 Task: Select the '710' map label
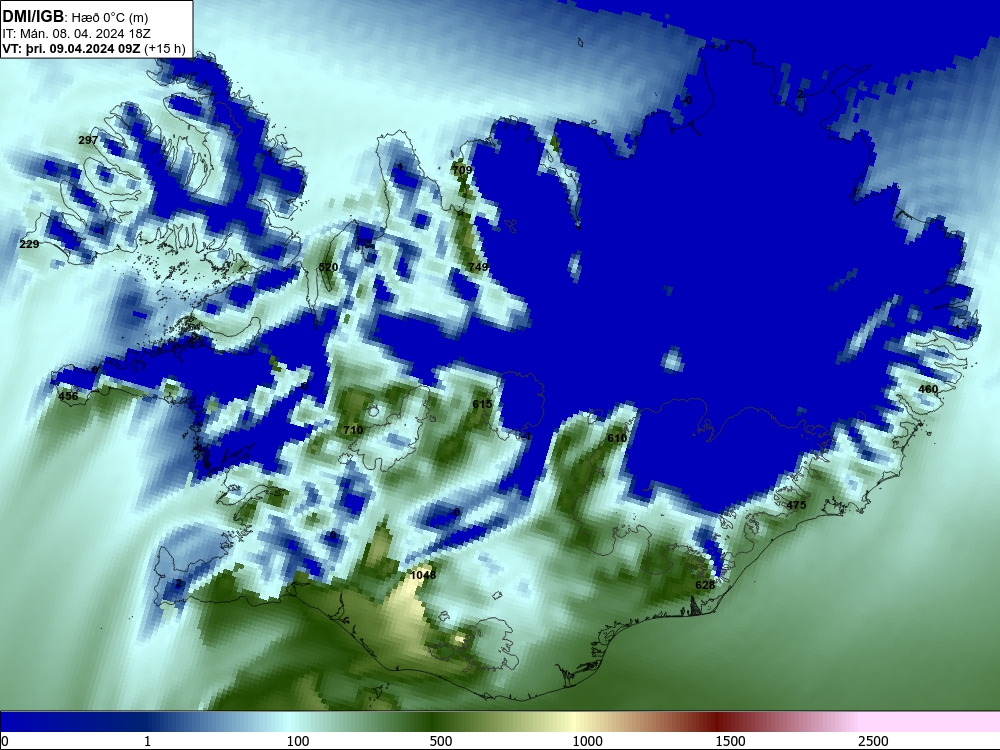(353, 430)
